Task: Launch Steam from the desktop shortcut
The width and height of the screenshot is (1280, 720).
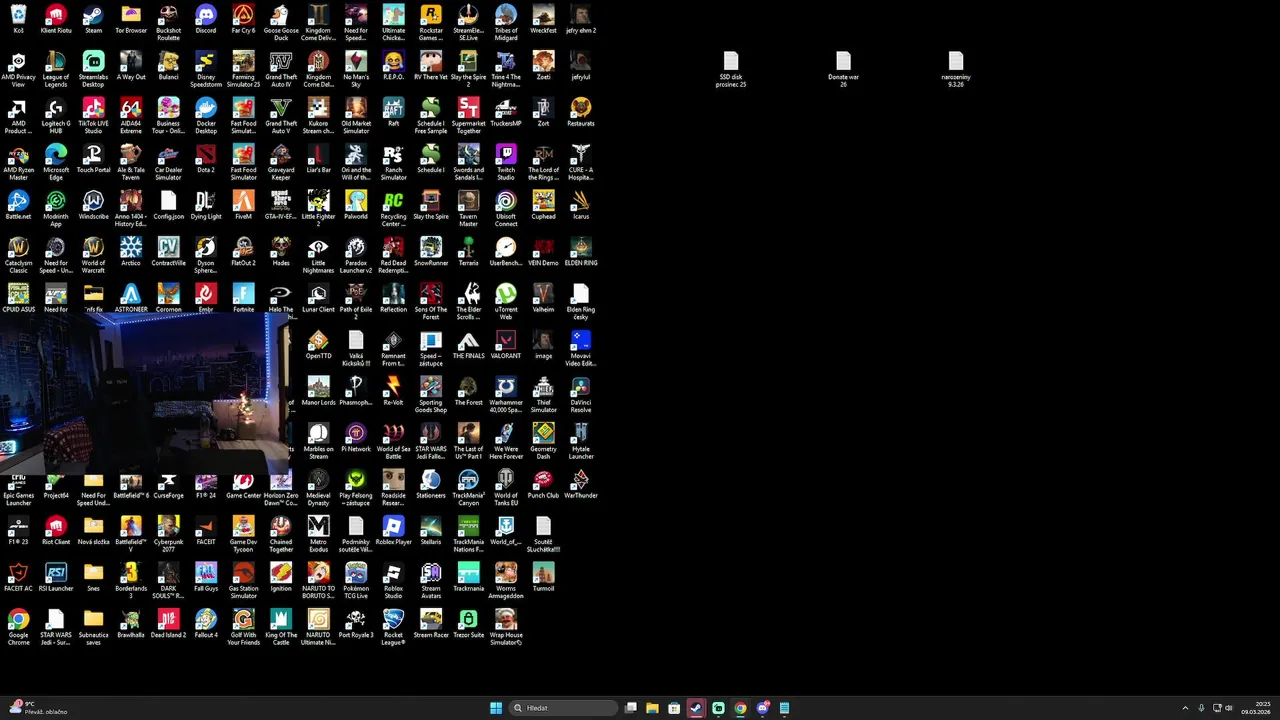Action: [x=93, y=19]
